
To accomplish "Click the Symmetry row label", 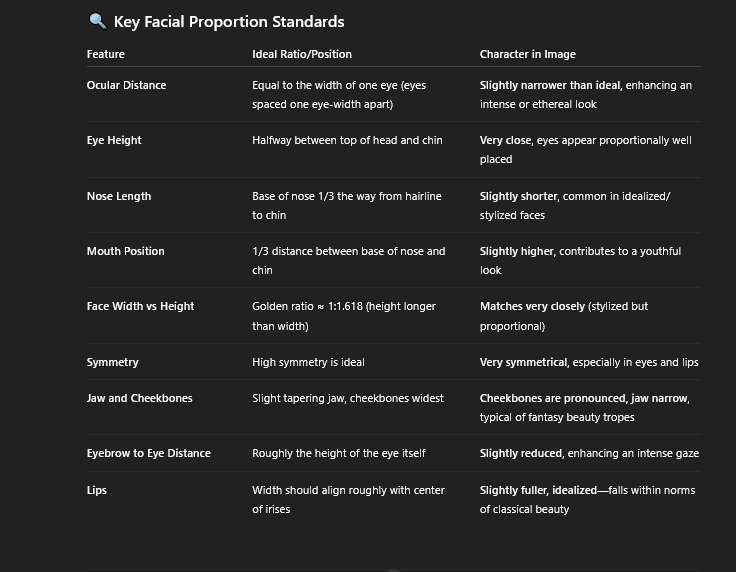I will coord(113,362).
